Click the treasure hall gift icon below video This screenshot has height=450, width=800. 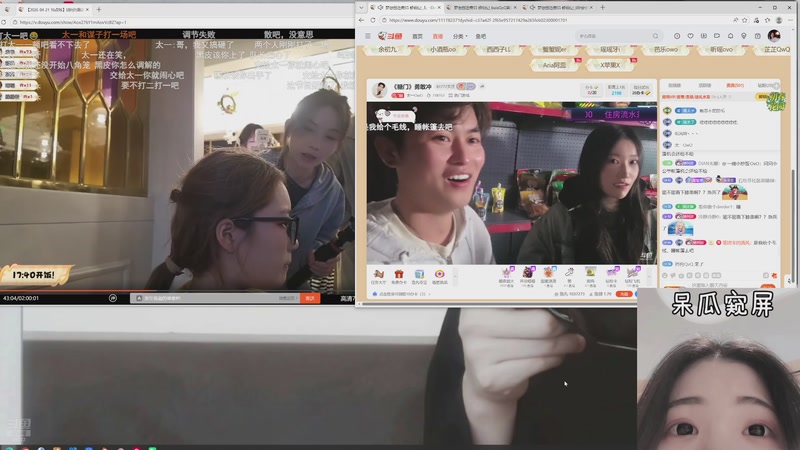pos(378,276)
